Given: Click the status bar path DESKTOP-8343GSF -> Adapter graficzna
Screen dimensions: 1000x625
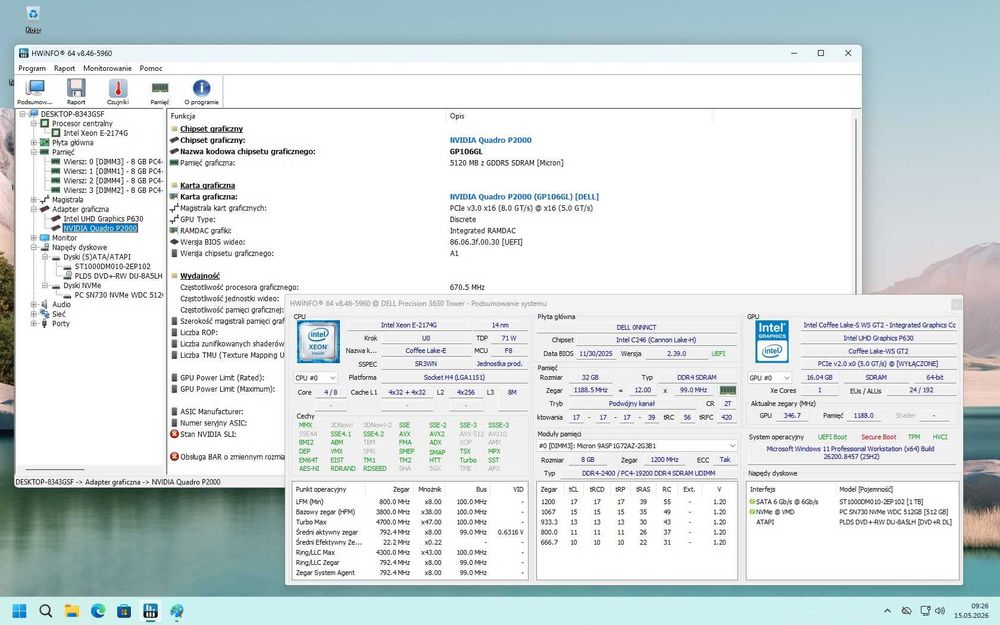Looking at the screenshot, I should pos(118,482).
